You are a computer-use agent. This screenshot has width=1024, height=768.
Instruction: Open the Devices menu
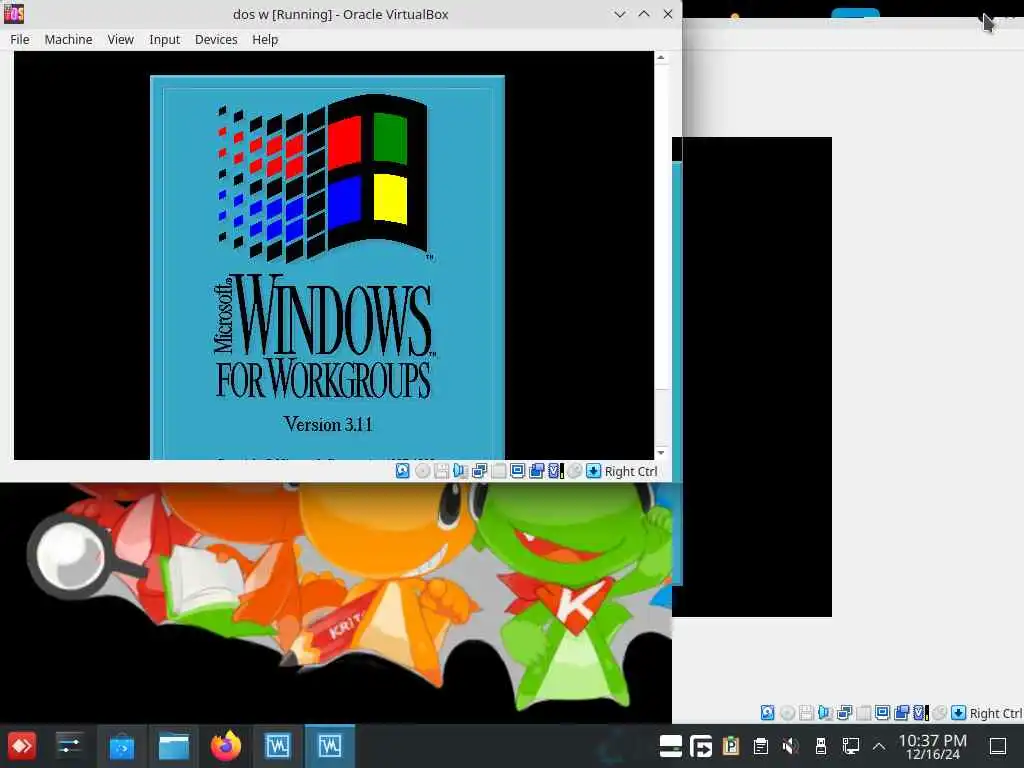(216, 40)
